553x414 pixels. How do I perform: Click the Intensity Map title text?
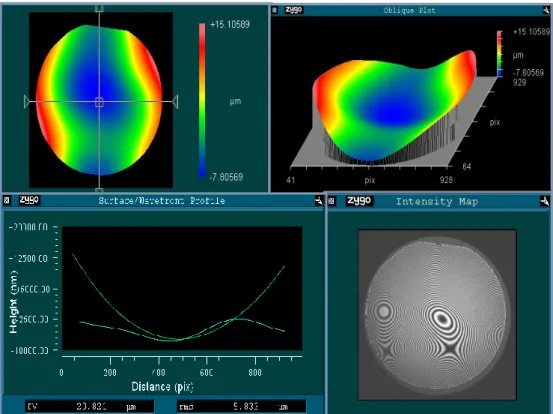(437, 202)
